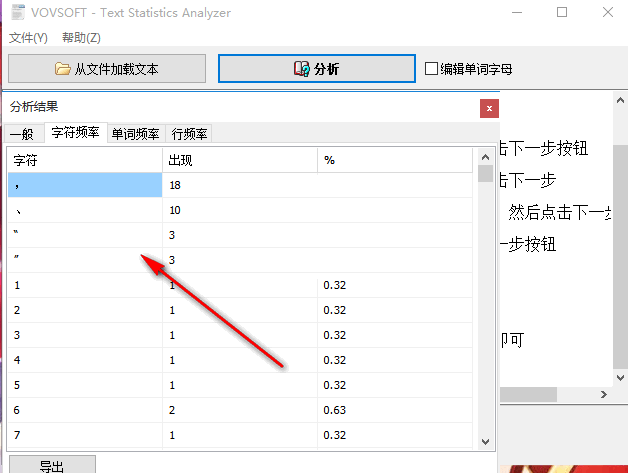
Task: Switch to the 字符频率 tab
Action: tap(75, 132)
